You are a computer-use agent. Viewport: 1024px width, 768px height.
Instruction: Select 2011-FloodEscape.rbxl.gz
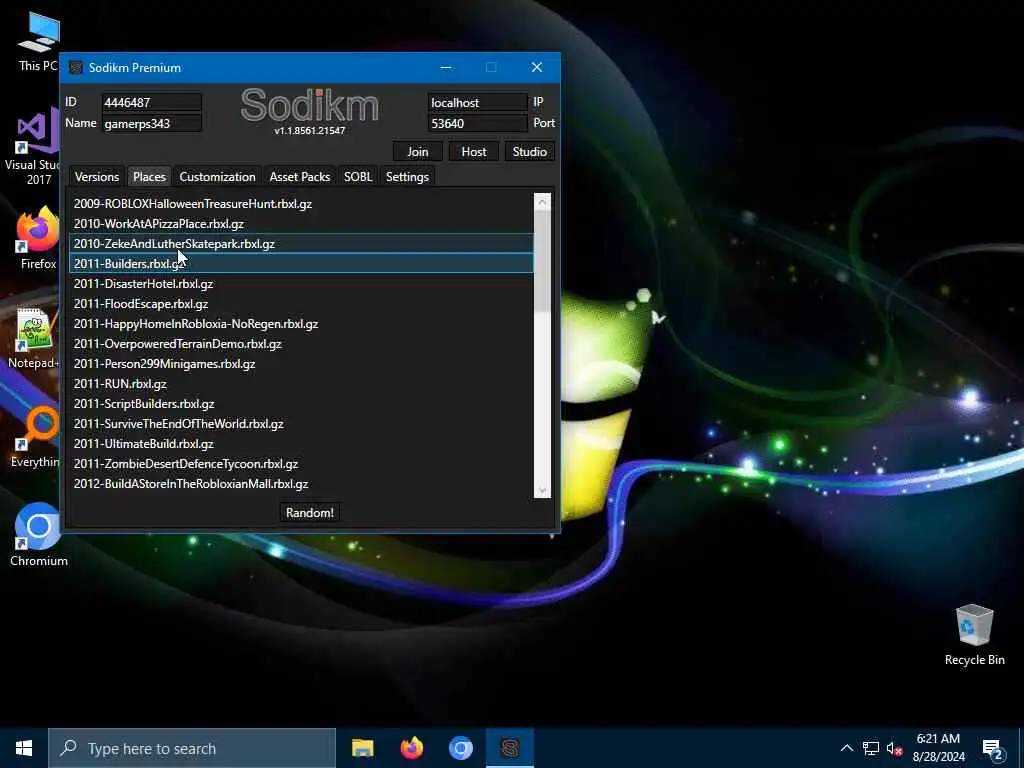(301, 304)
